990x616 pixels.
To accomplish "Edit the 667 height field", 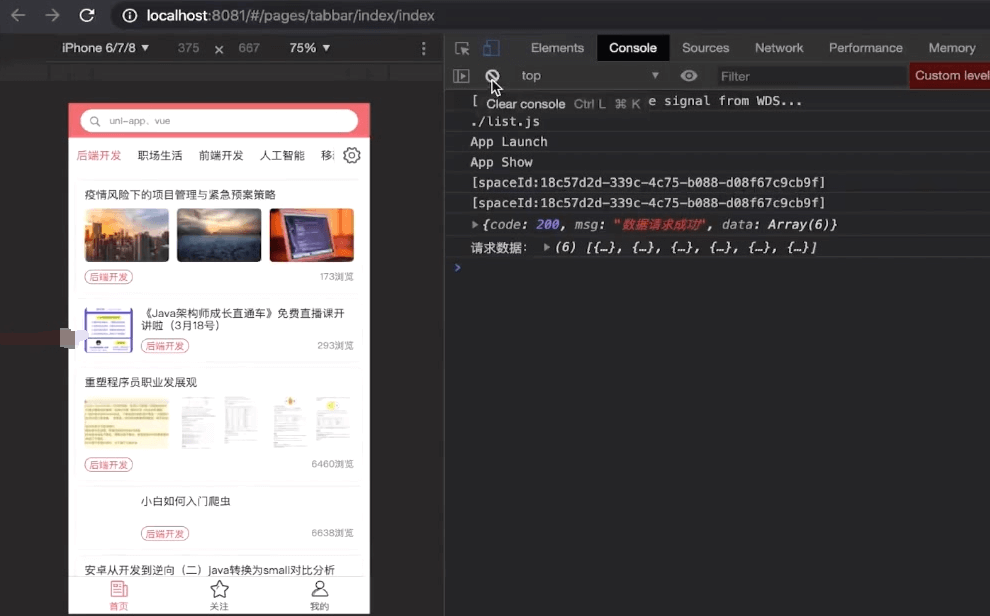I will tap(249, 48).
